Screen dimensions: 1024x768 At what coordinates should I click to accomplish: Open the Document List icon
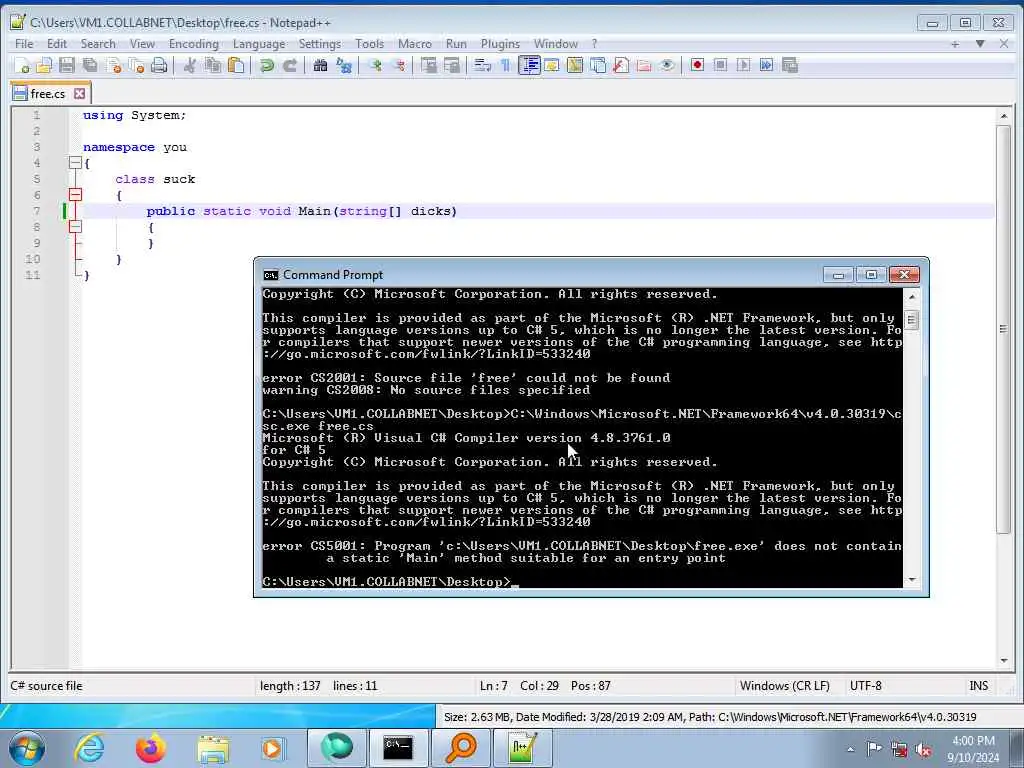coord(598,65)
